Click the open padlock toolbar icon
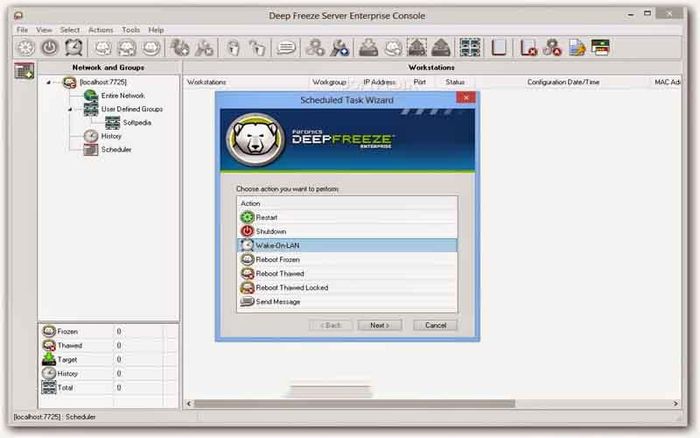This screenshot has height=438, width=700. coord(257,48)
